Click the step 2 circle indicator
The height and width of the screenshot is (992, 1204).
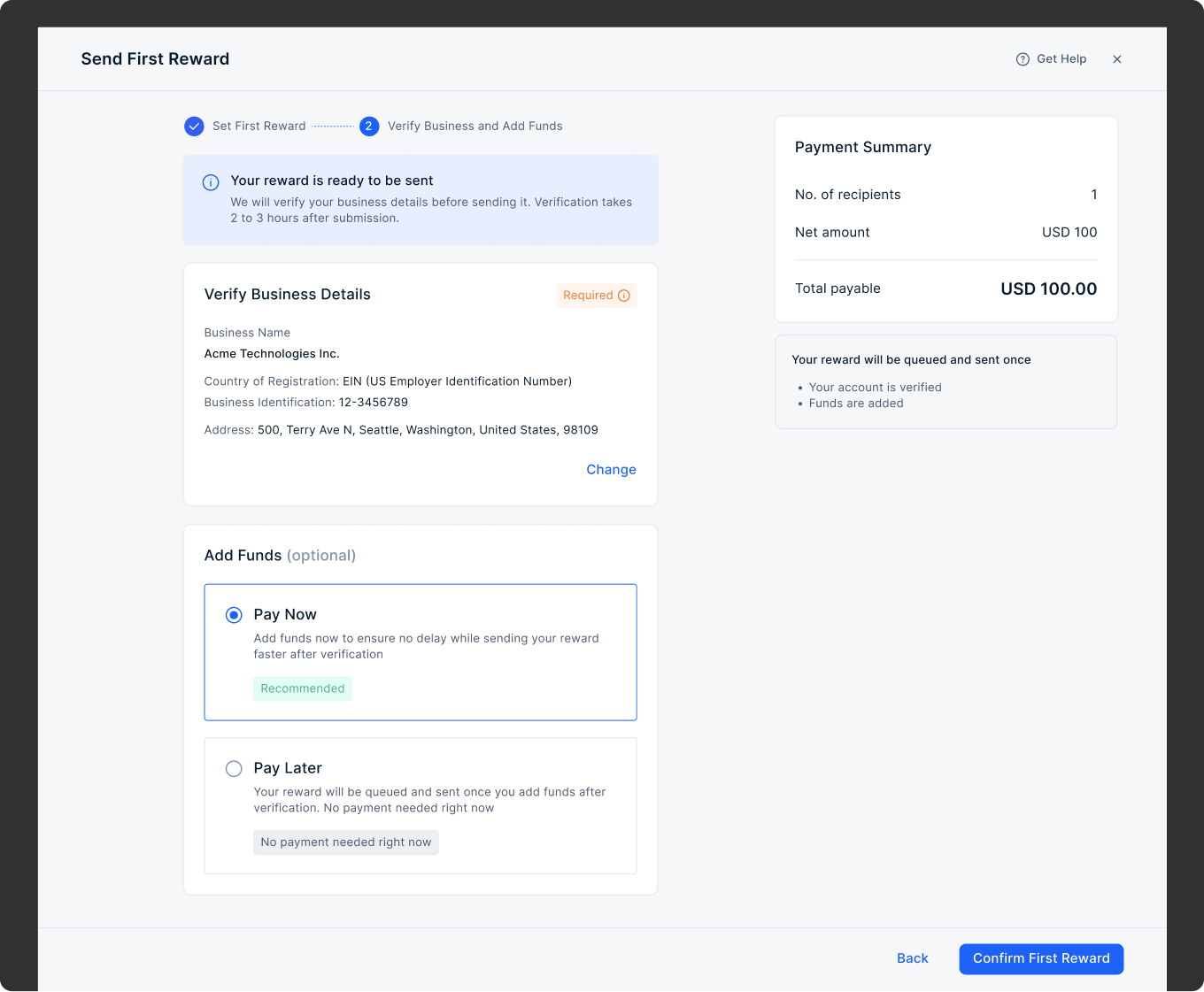(369, 127)
